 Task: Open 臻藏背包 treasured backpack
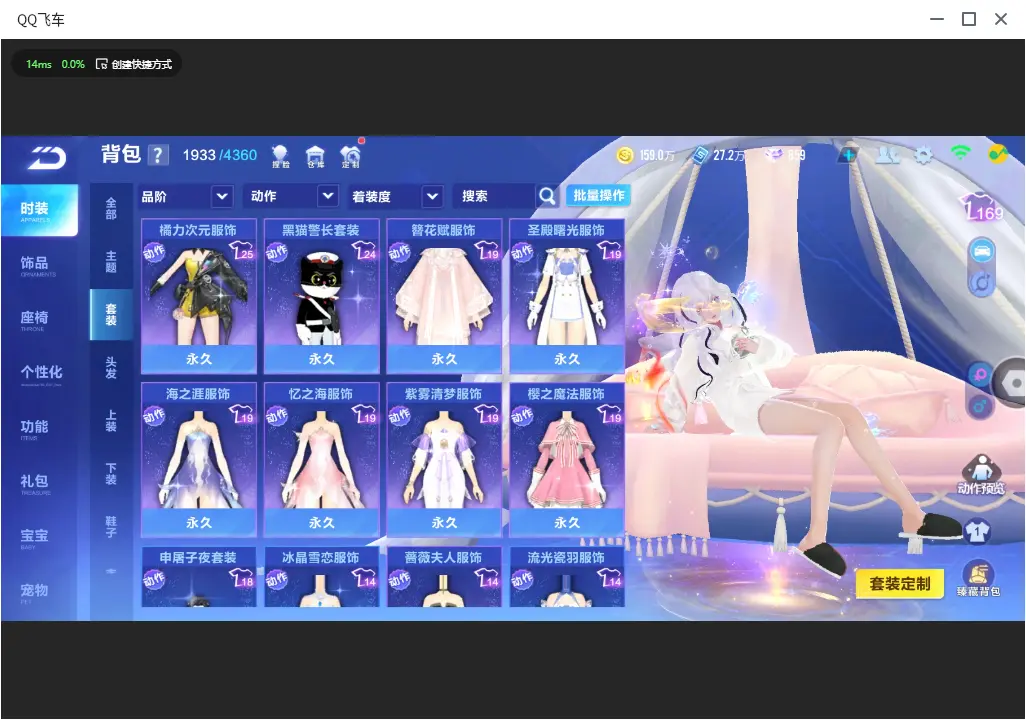pyautogui.click(x=979, y=579)
